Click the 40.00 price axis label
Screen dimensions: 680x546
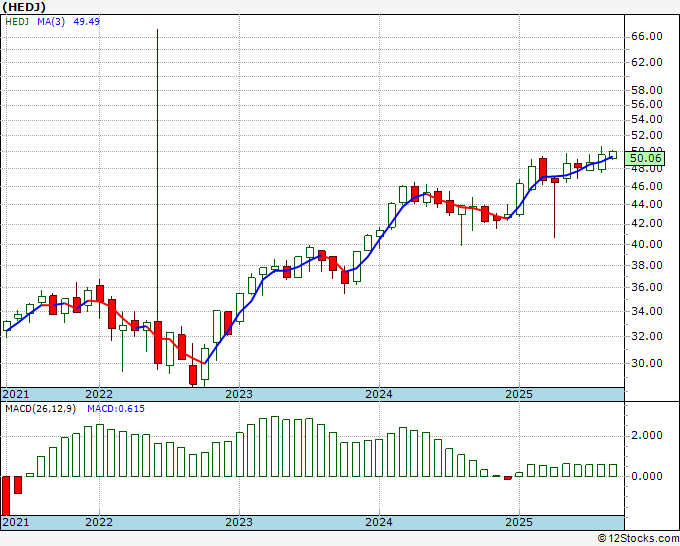click(647, 244)
